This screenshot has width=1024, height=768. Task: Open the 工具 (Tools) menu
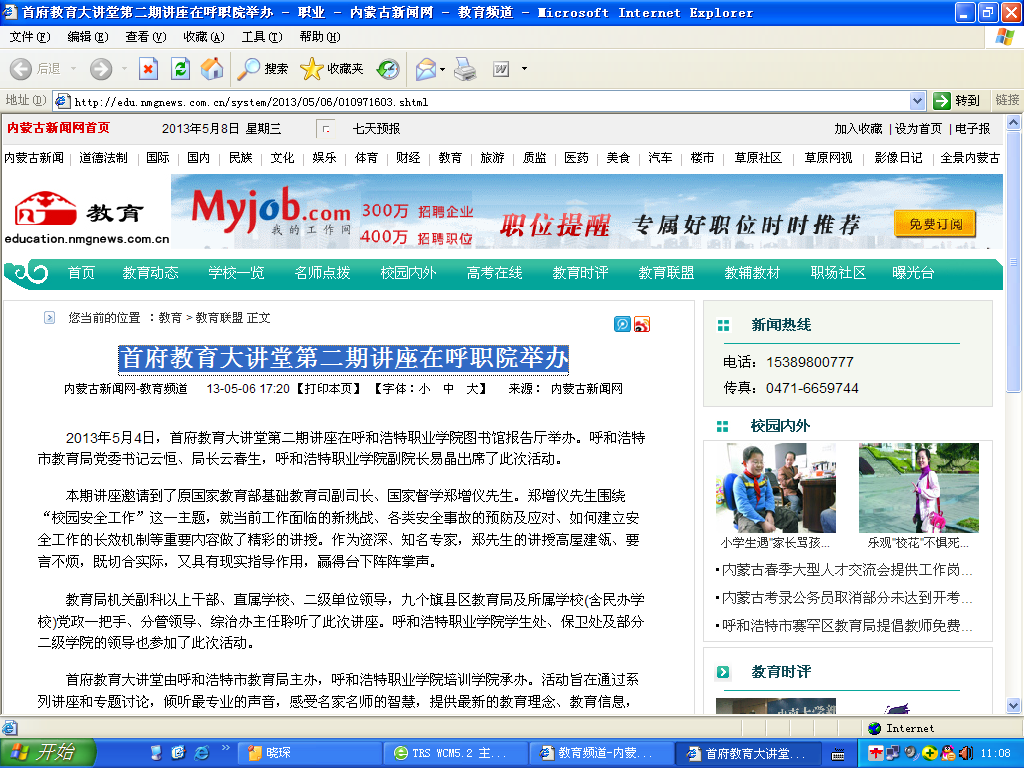point(260,37)
